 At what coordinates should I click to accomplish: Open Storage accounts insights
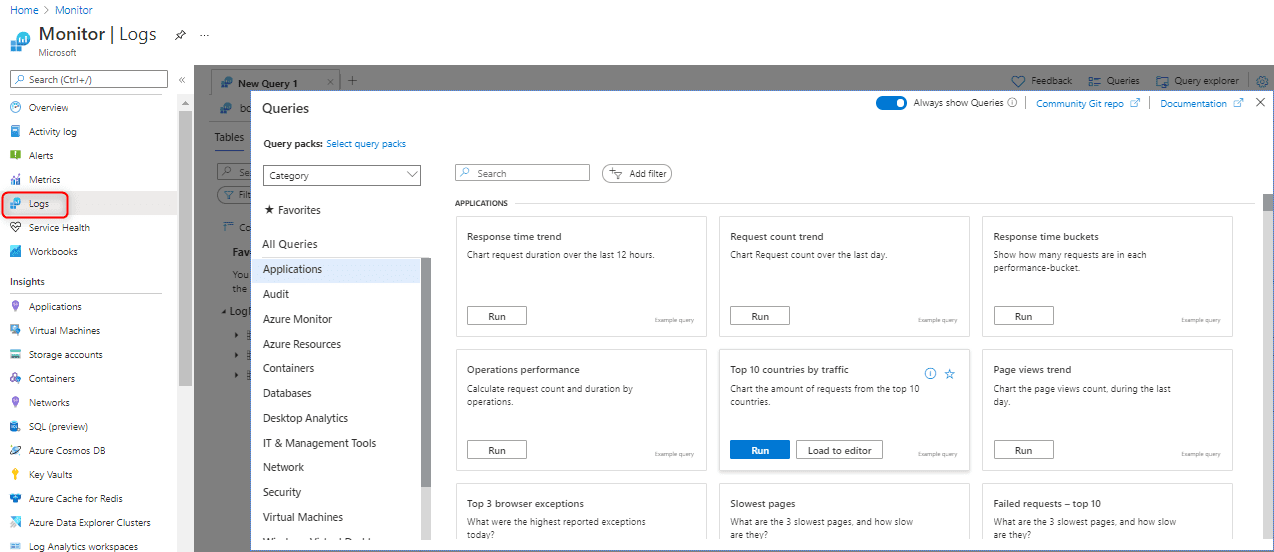(x=65, y=354)
